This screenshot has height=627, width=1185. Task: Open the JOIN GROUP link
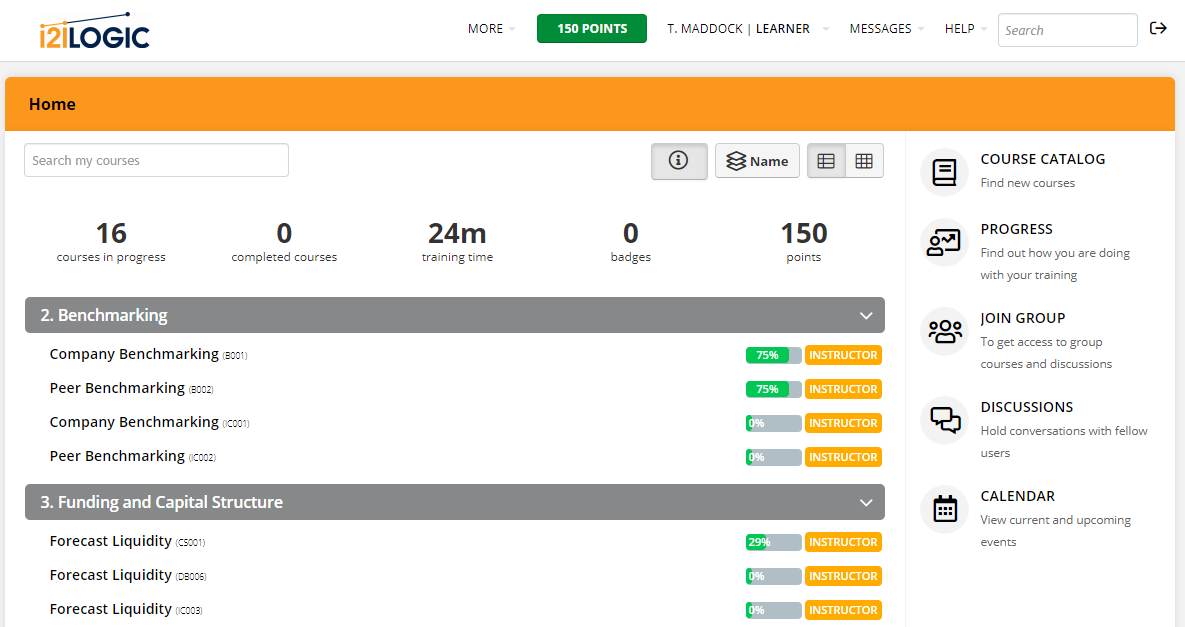pos(1023,318)
